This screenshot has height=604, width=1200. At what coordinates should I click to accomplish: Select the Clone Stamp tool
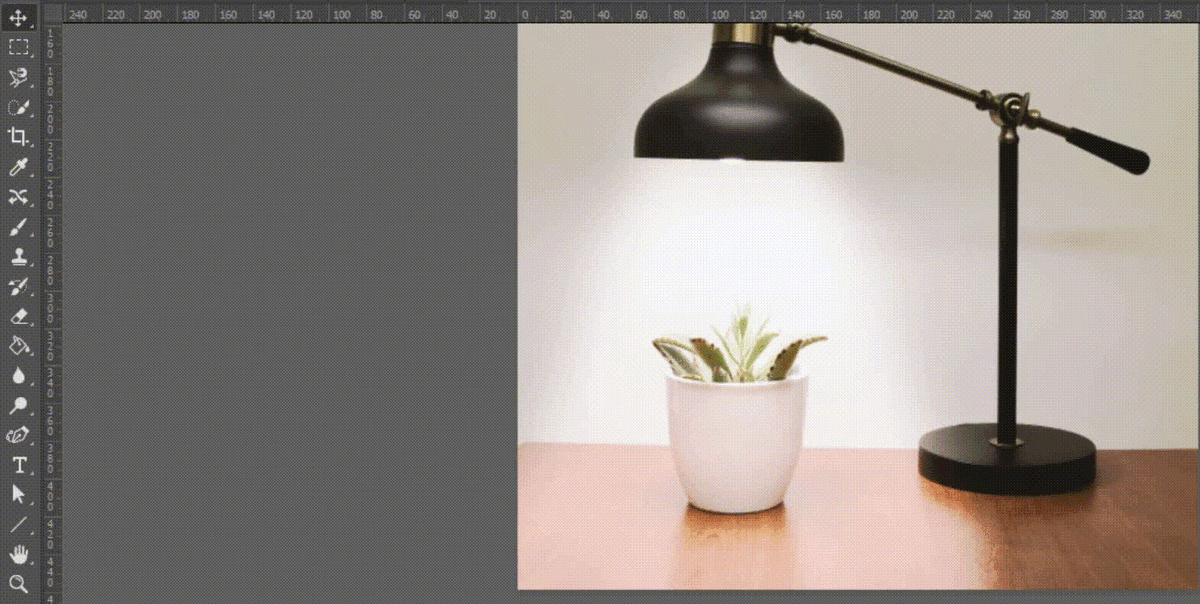point(19,257)
